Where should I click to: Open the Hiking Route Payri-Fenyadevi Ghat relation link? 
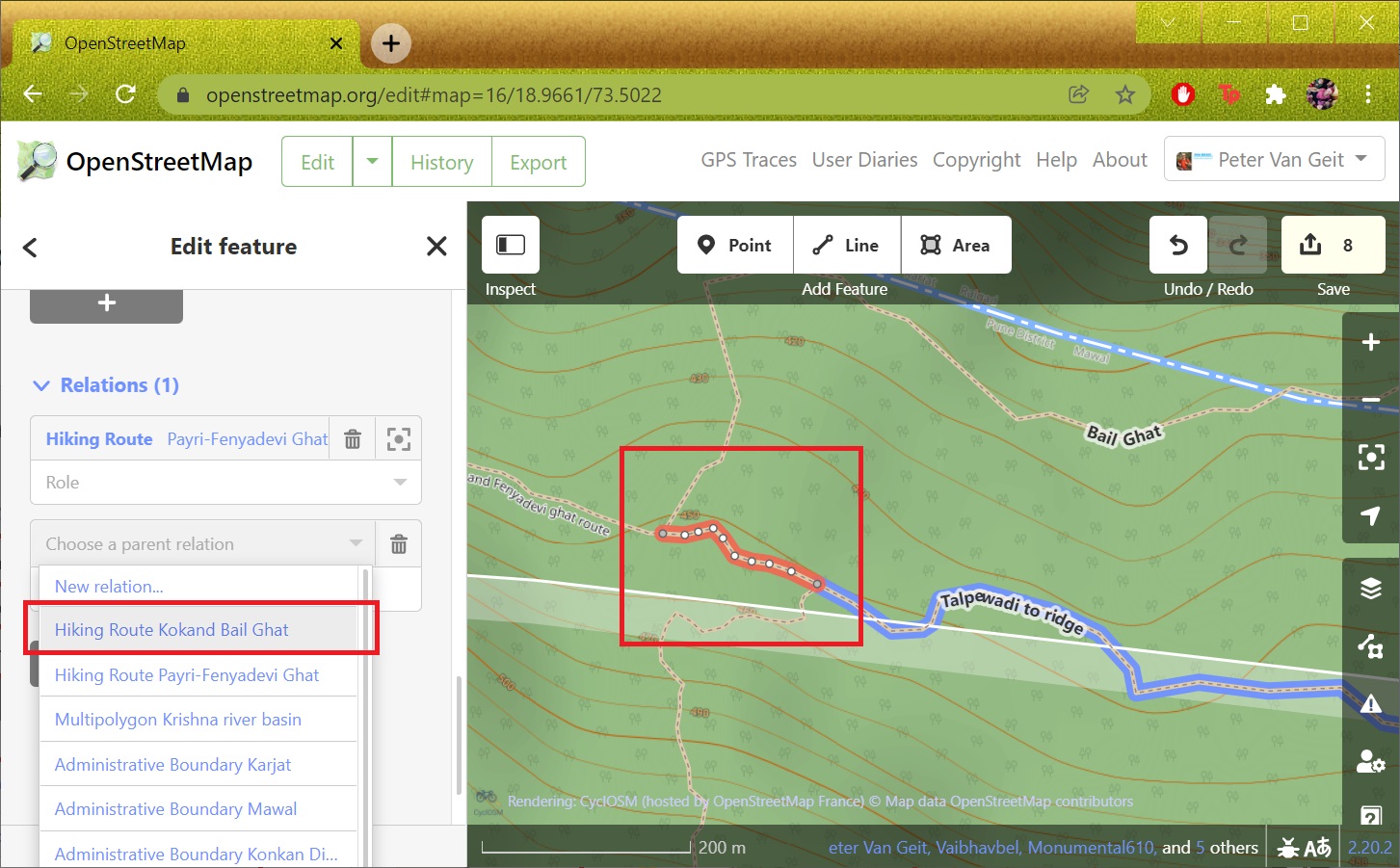tap(187, 439)
